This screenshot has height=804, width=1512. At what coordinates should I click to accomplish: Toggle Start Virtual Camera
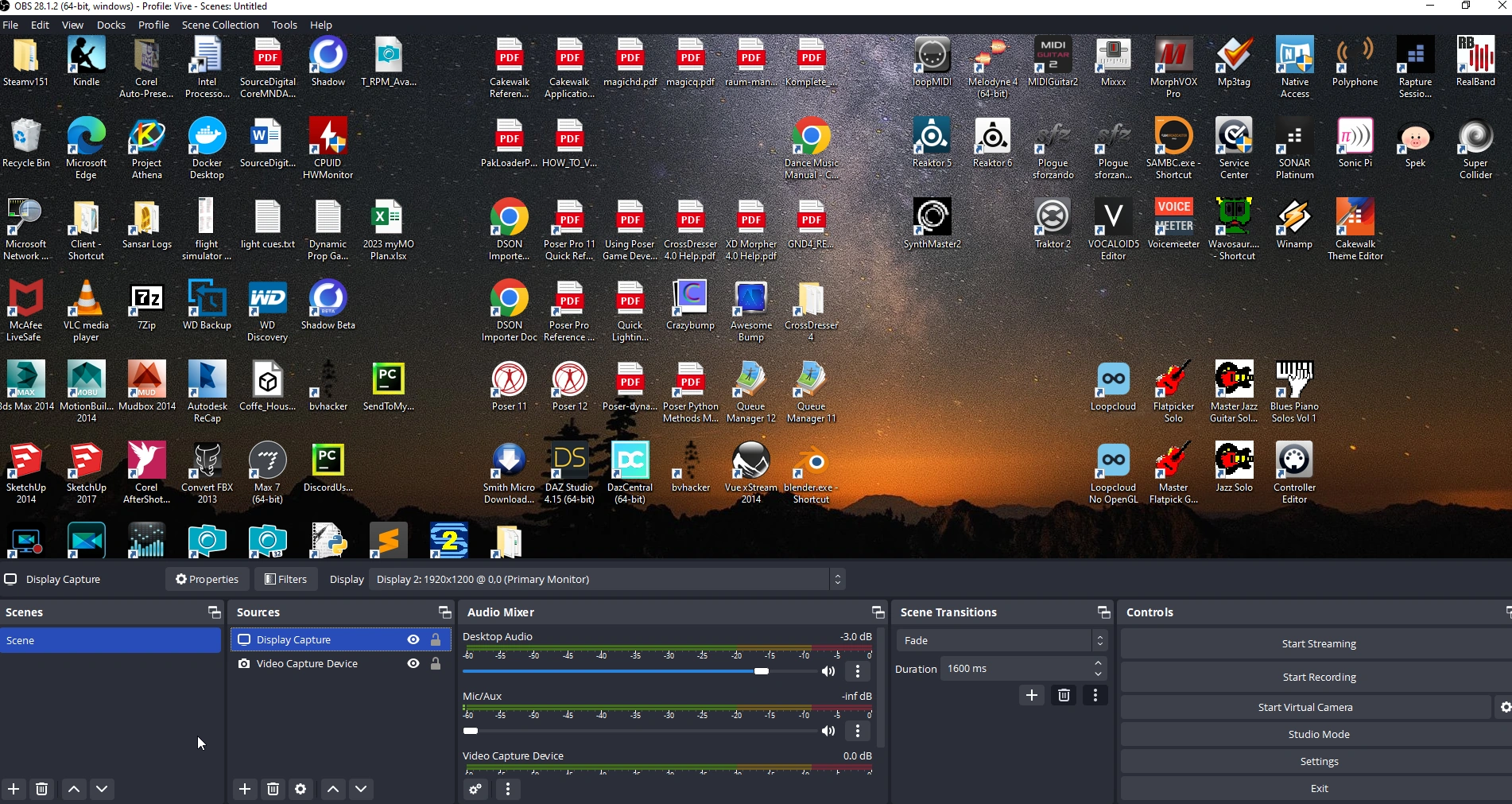click(x=1305, y=707)
